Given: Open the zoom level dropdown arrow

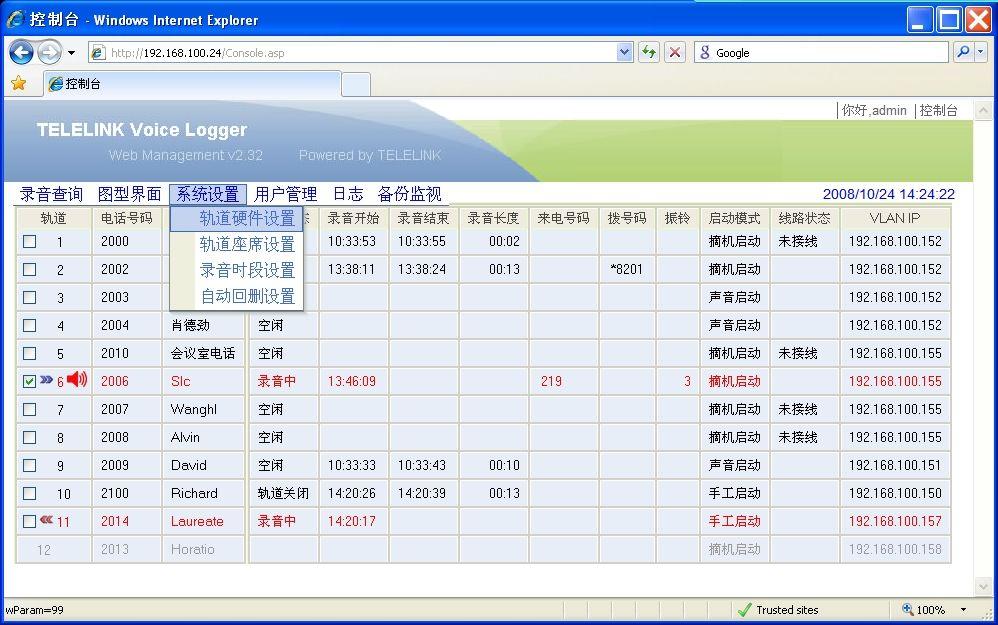Looking at the screenshot, I should tap(963, 610).
